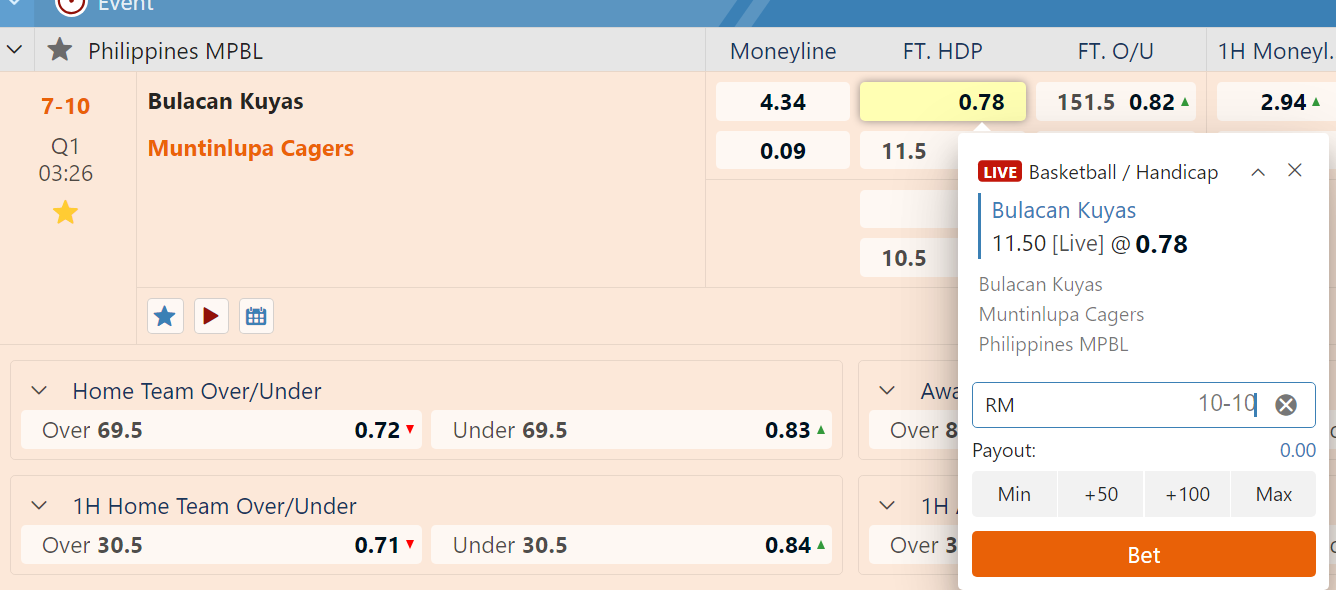Collapse 1H Home Team Over/Under section

click(39, 506)
